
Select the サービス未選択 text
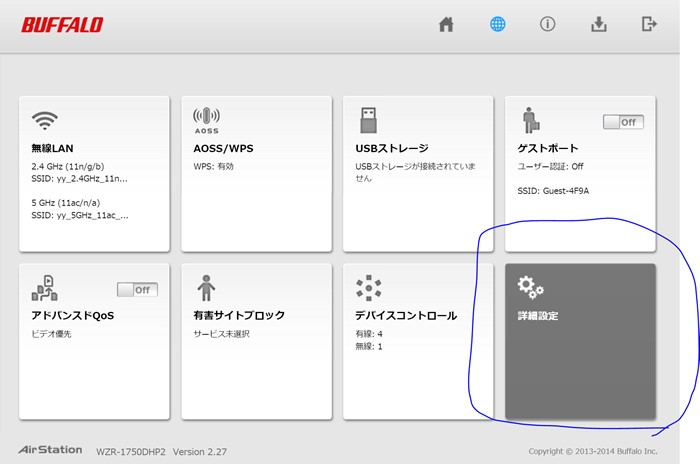221,334
